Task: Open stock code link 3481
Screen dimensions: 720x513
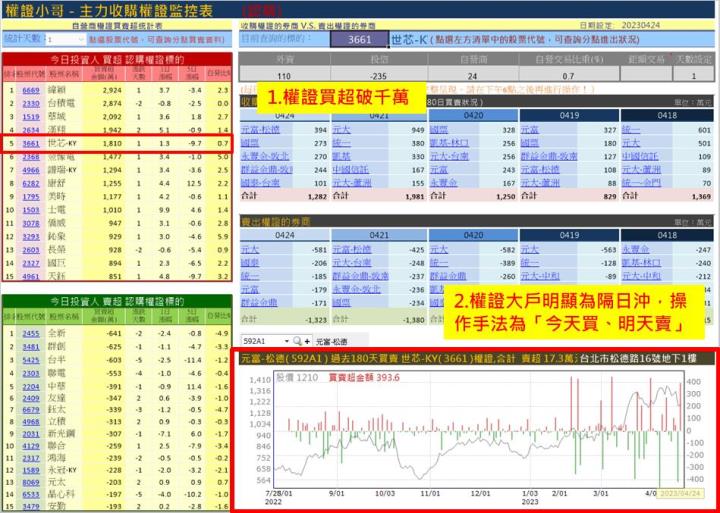Action: 31,346
